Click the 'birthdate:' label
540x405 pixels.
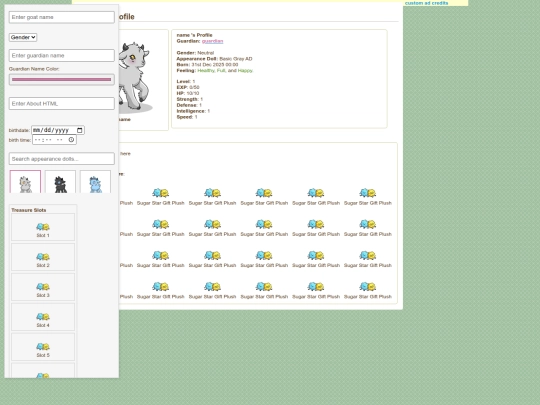[19, 130]
